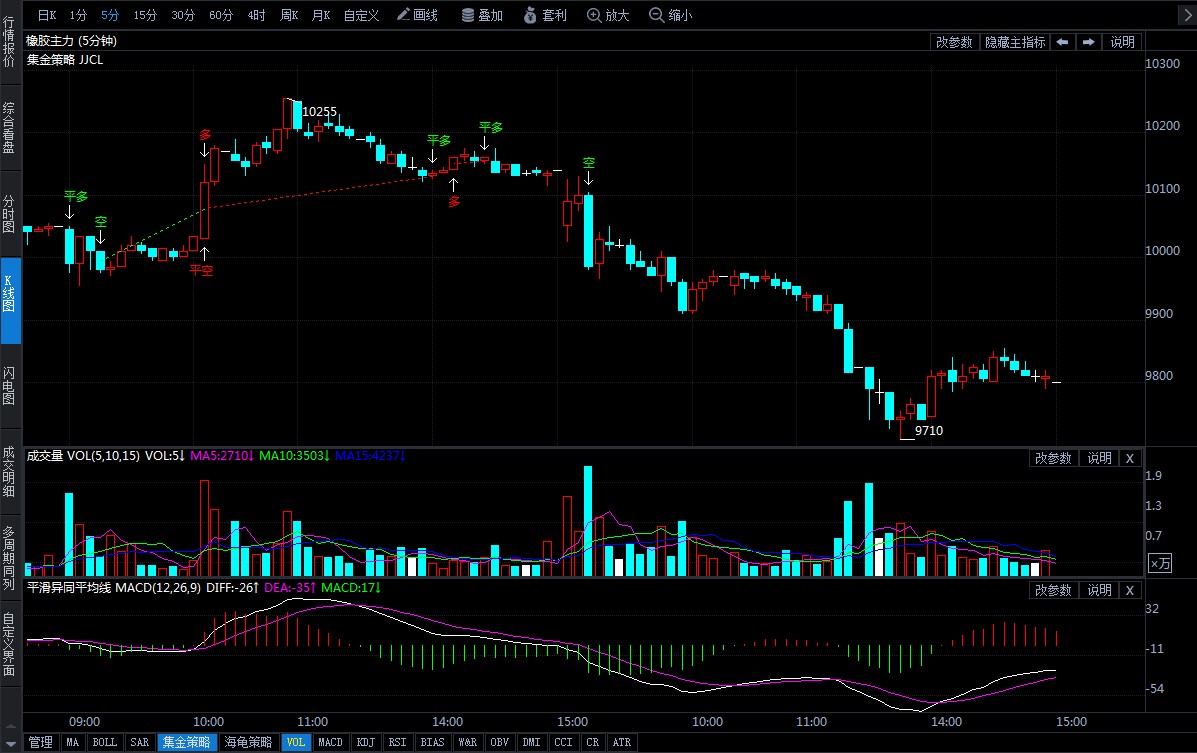1197x753 pixels.
Task: Zoom out with 缩小
Action: 670,15
